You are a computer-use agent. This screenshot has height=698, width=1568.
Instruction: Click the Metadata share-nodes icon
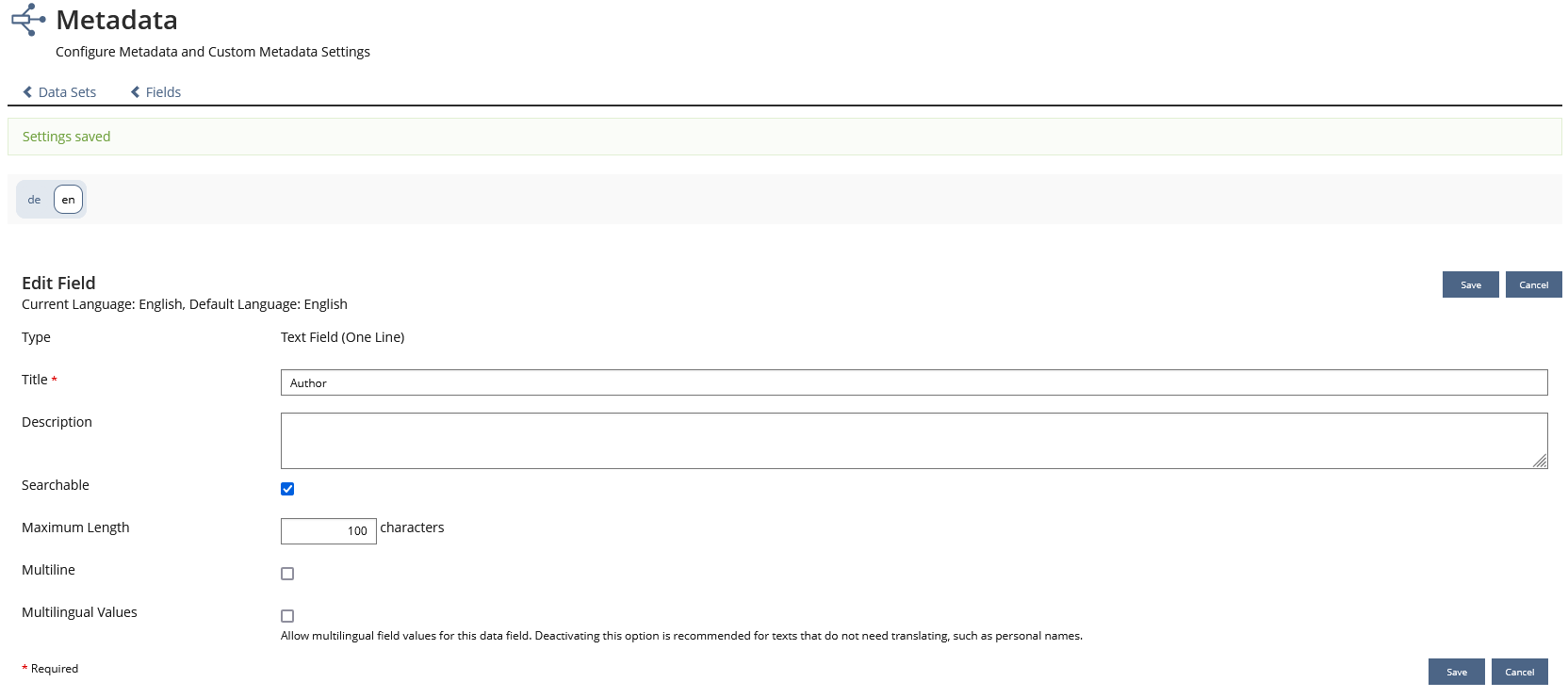[x=28, y=20]
